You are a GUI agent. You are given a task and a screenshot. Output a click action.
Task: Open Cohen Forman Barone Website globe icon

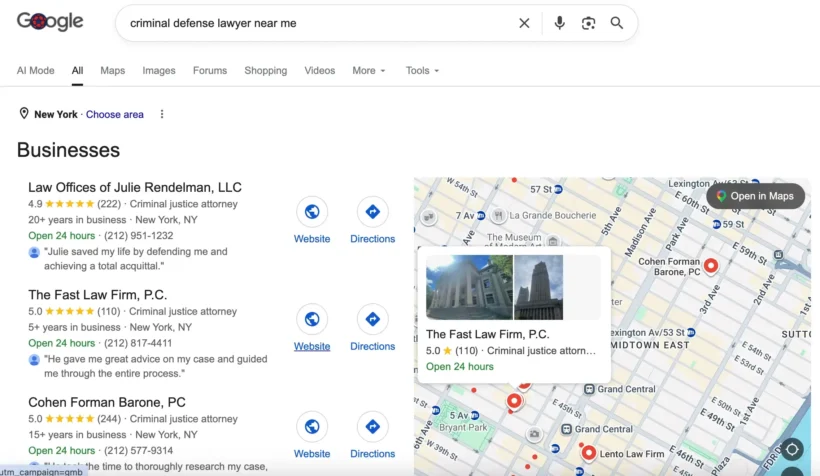(312, 427)
